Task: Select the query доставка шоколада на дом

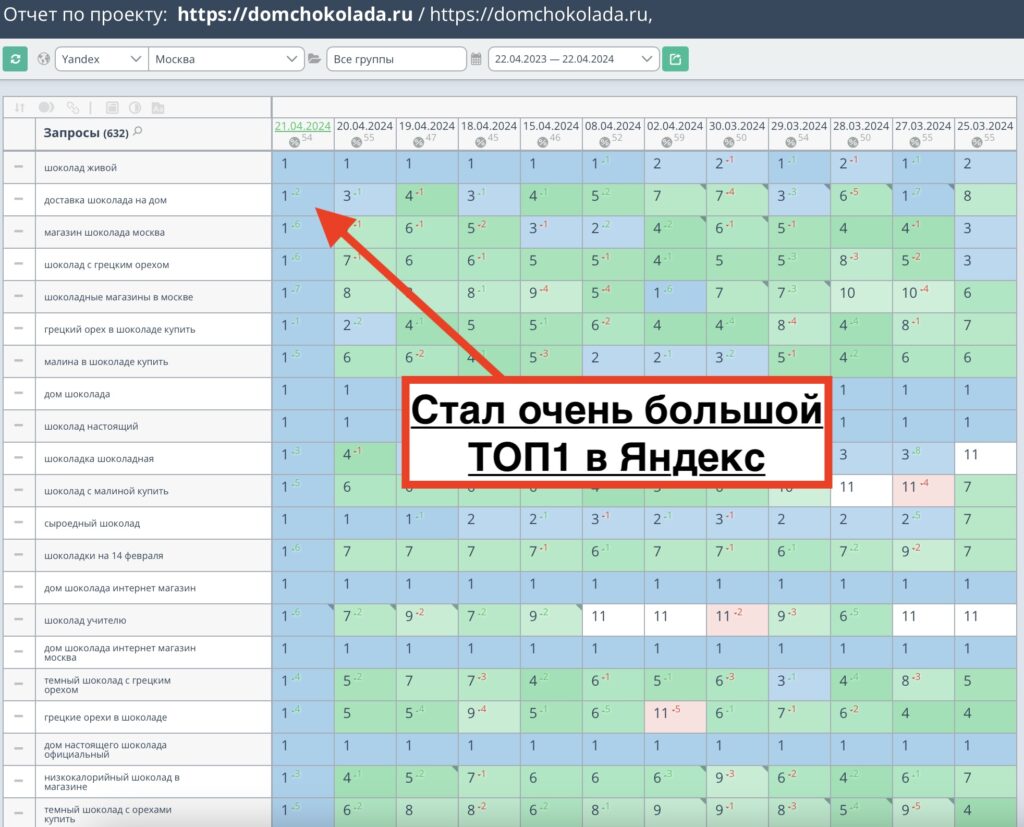Action: pos(105,200)
